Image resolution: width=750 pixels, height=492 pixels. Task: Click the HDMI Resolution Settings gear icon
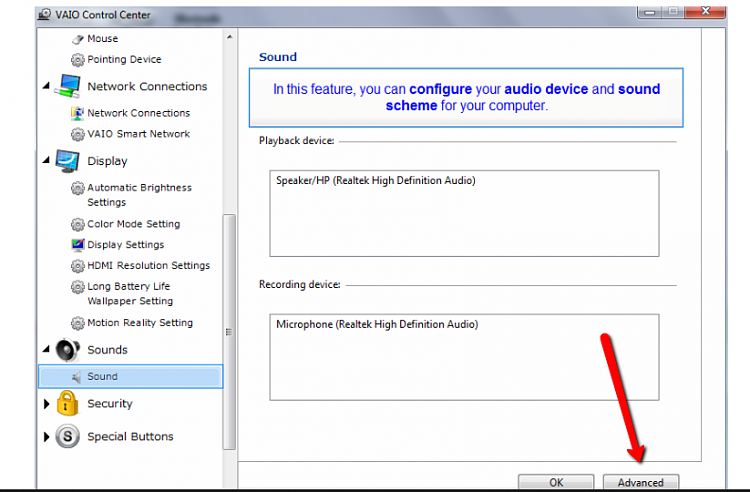77,265
